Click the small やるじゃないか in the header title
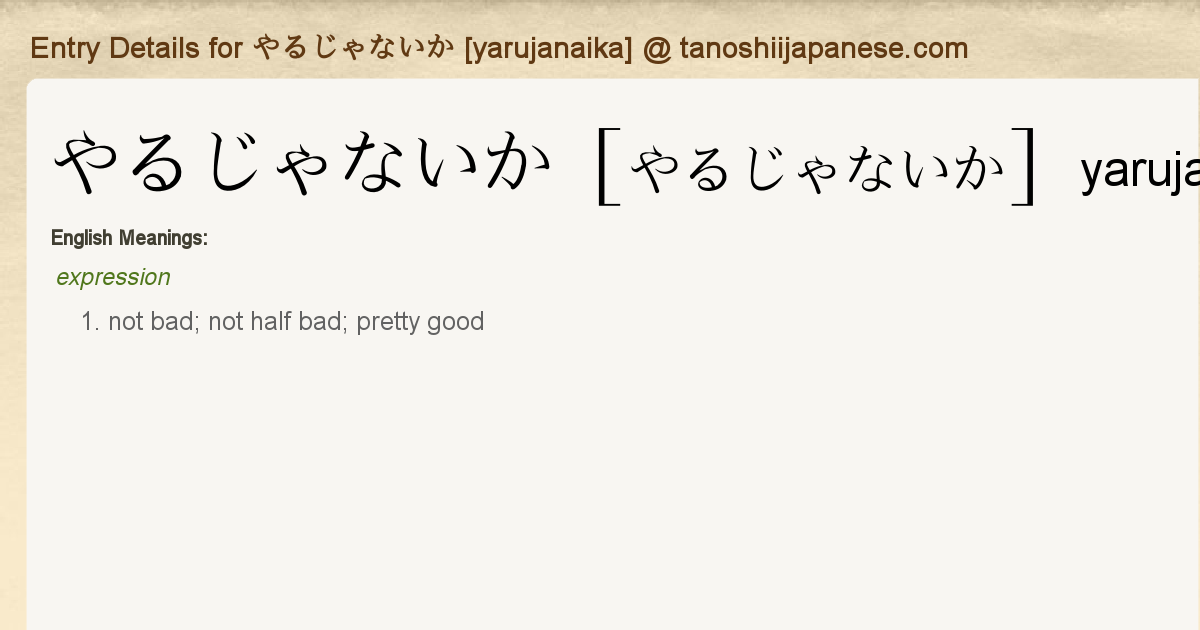This screenshot has width=1200, height=630. [354, 48]
